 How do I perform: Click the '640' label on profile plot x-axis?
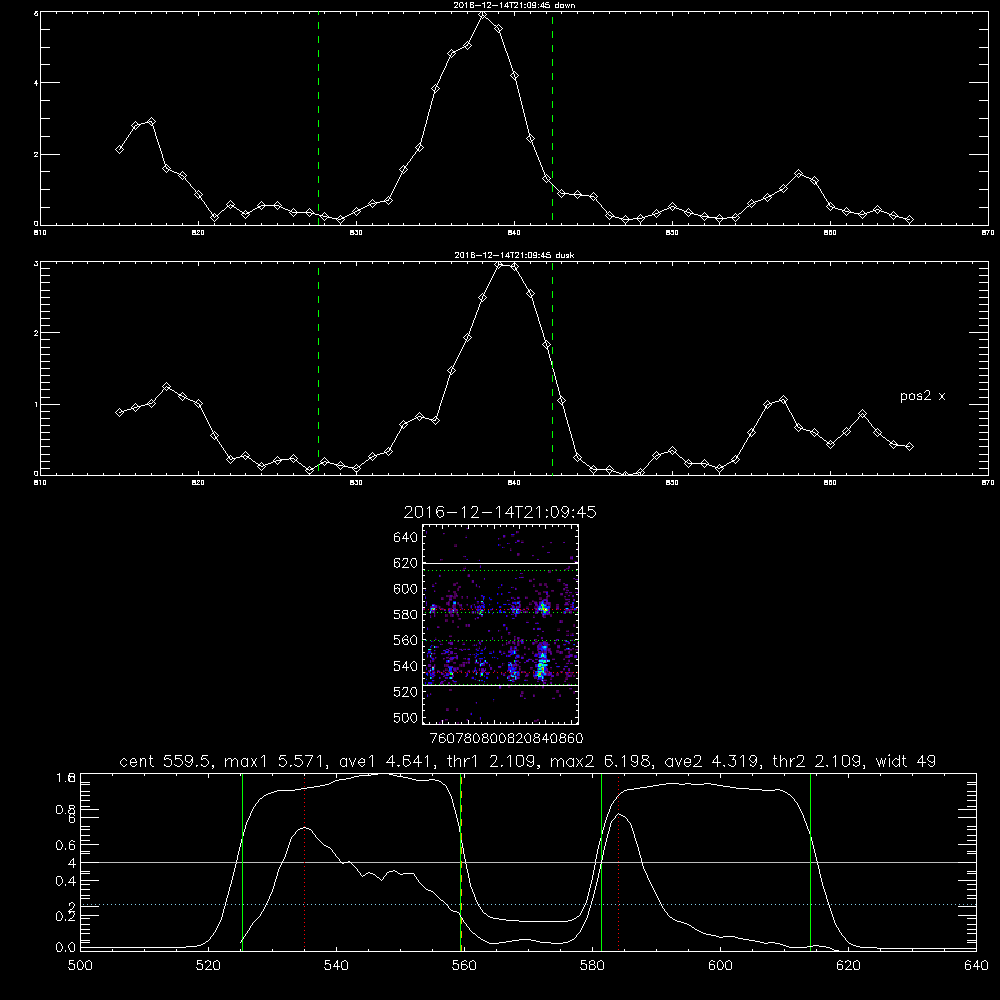tap(976, 966)
